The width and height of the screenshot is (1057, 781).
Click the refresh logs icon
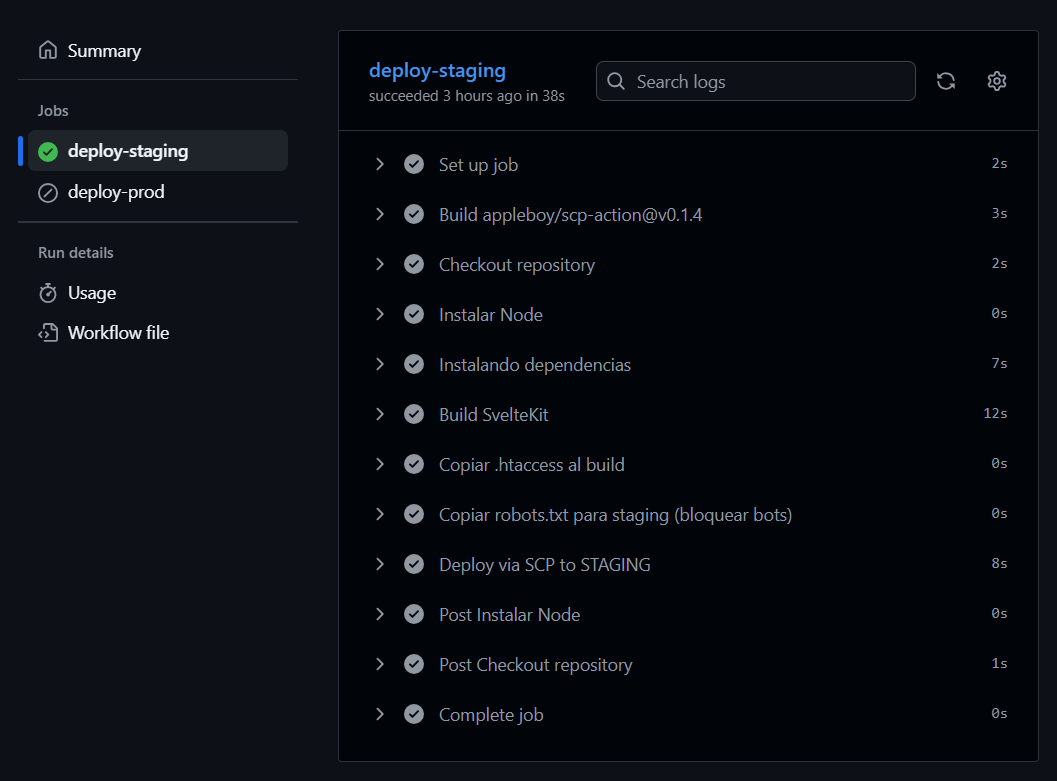pos(946,81)
